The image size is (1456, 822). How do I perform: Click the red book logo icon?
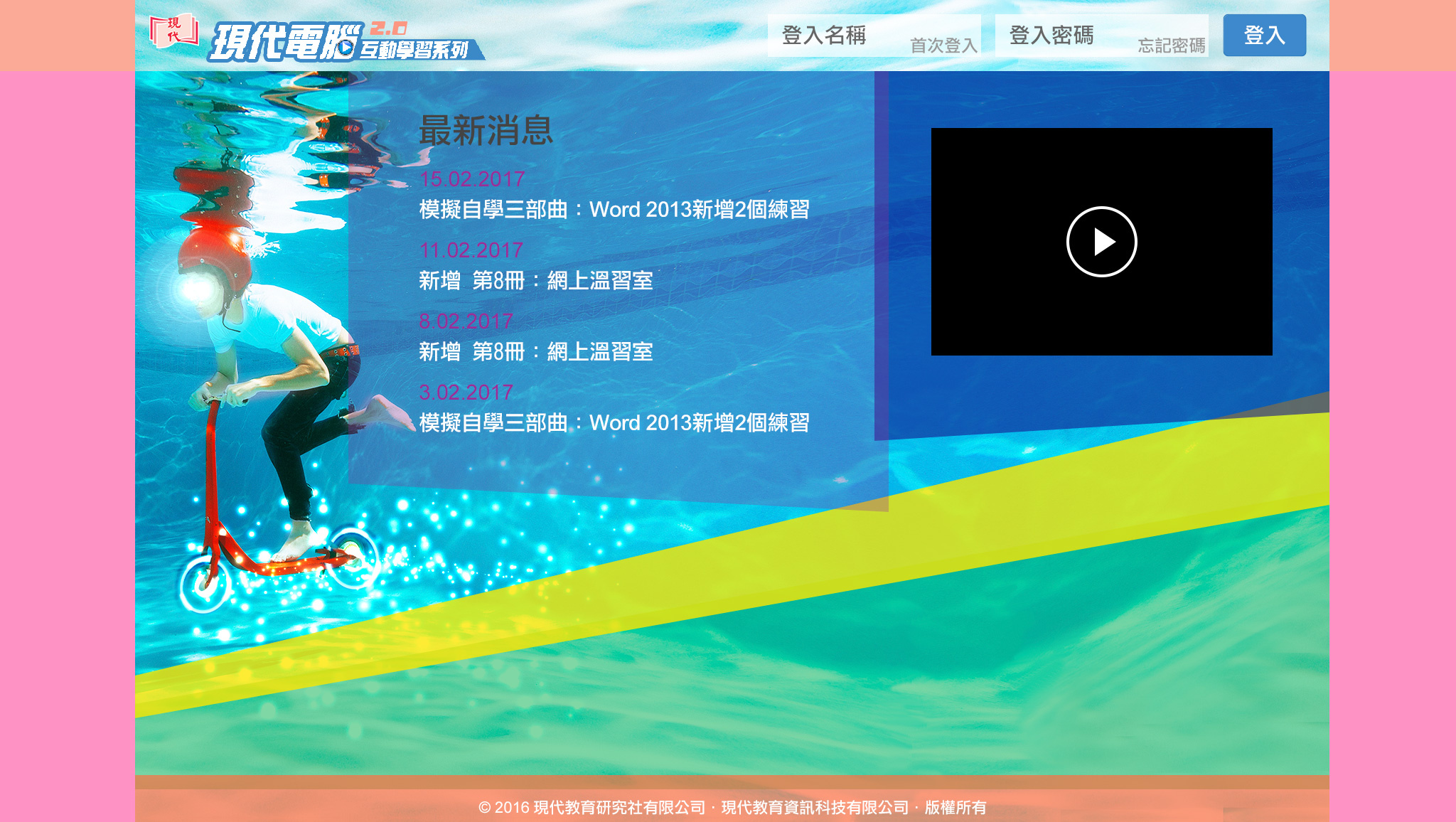[173, 31]
